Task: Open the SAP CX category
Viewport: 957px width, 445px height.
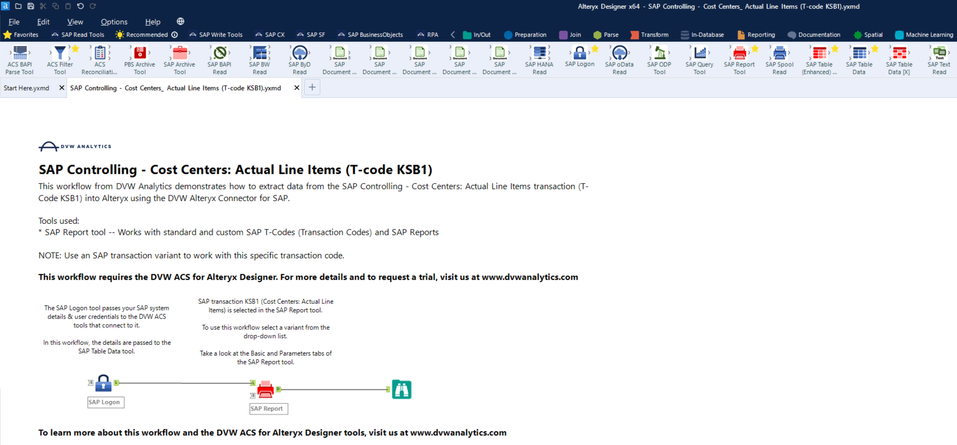Action: 270,35
